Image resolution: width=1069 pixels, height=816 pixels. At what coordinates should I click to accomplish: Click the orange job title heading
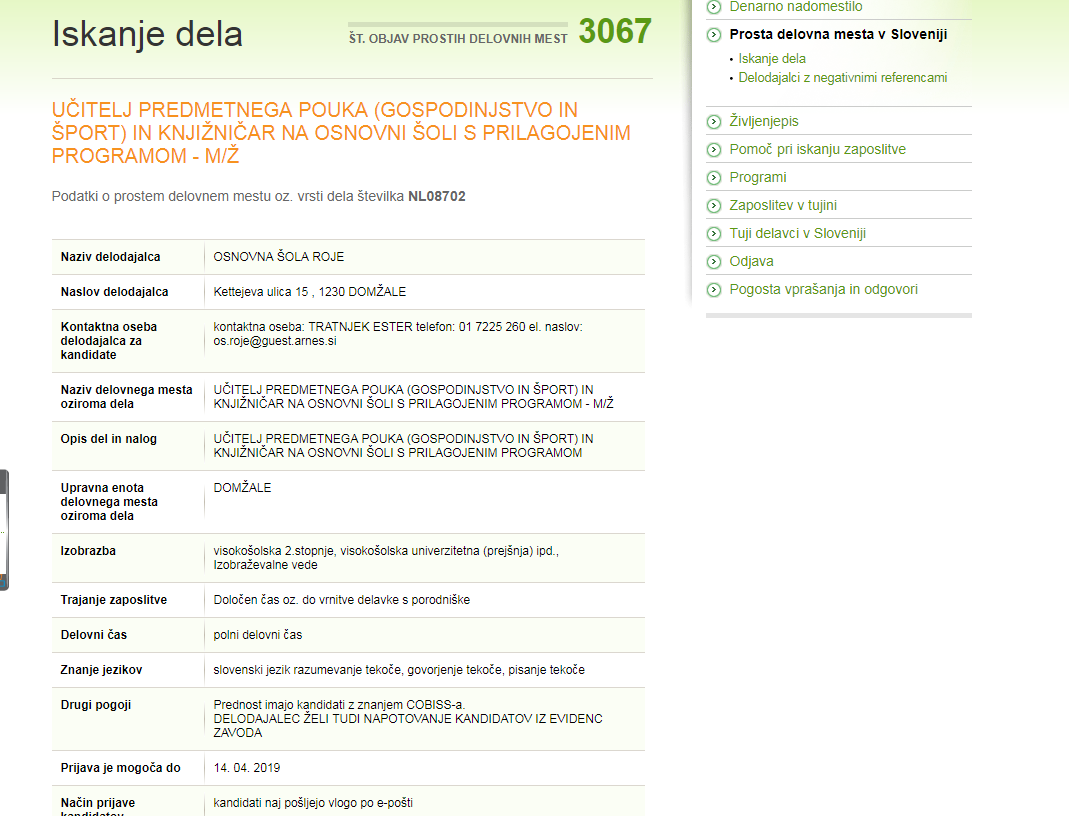pyautogui.click(x=341, y=133)
